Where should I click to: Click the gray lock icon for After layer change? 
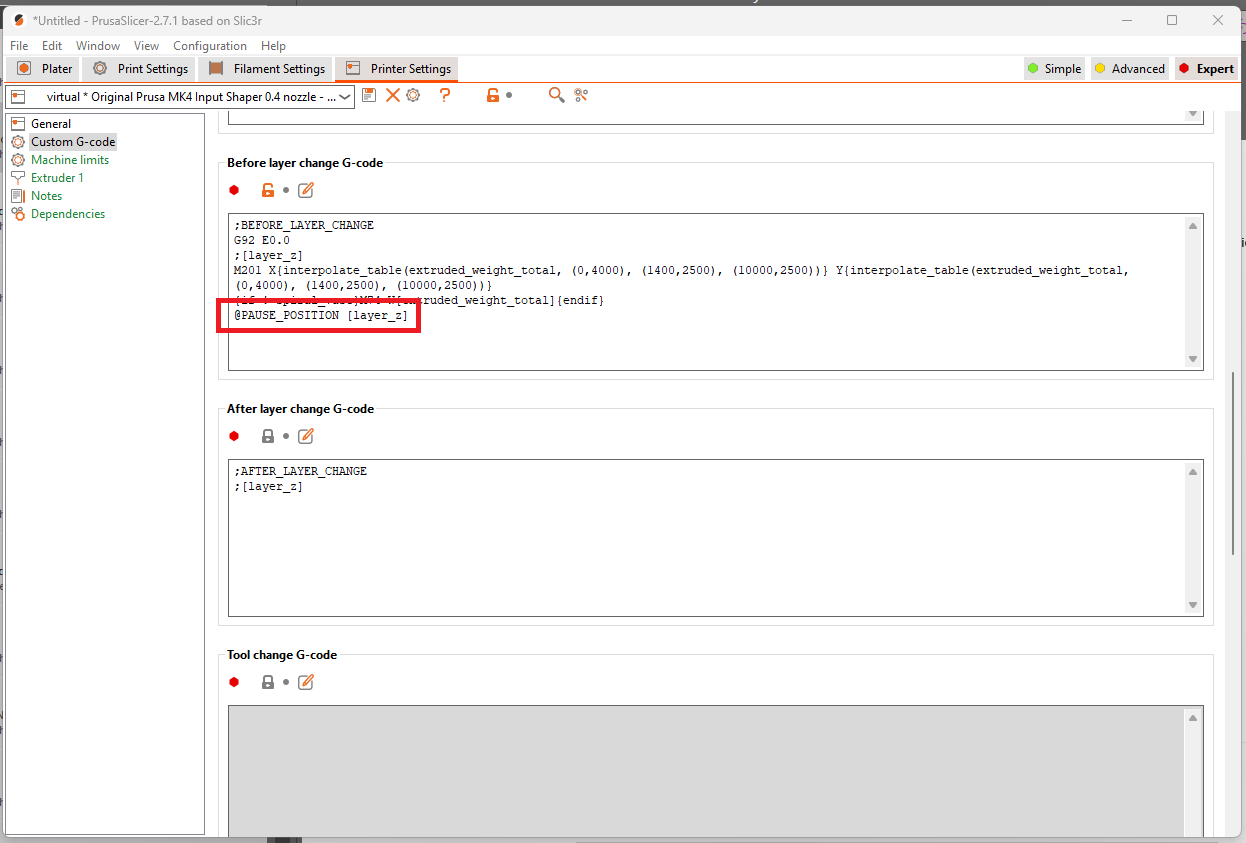coord(267,436)
